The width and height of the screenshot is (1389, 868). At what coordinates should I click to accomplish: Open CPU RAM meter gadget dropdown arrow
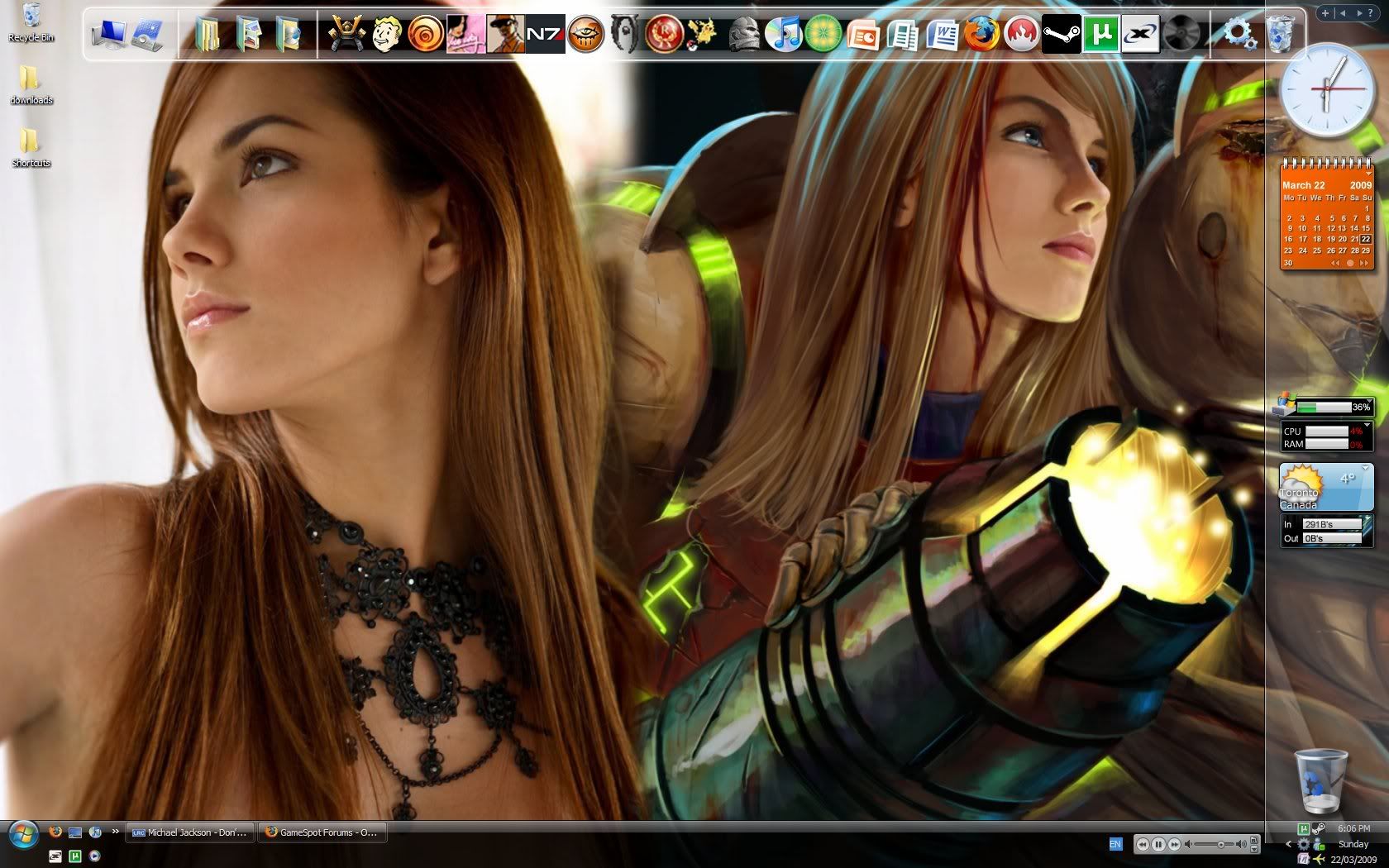coord(1367,425)
